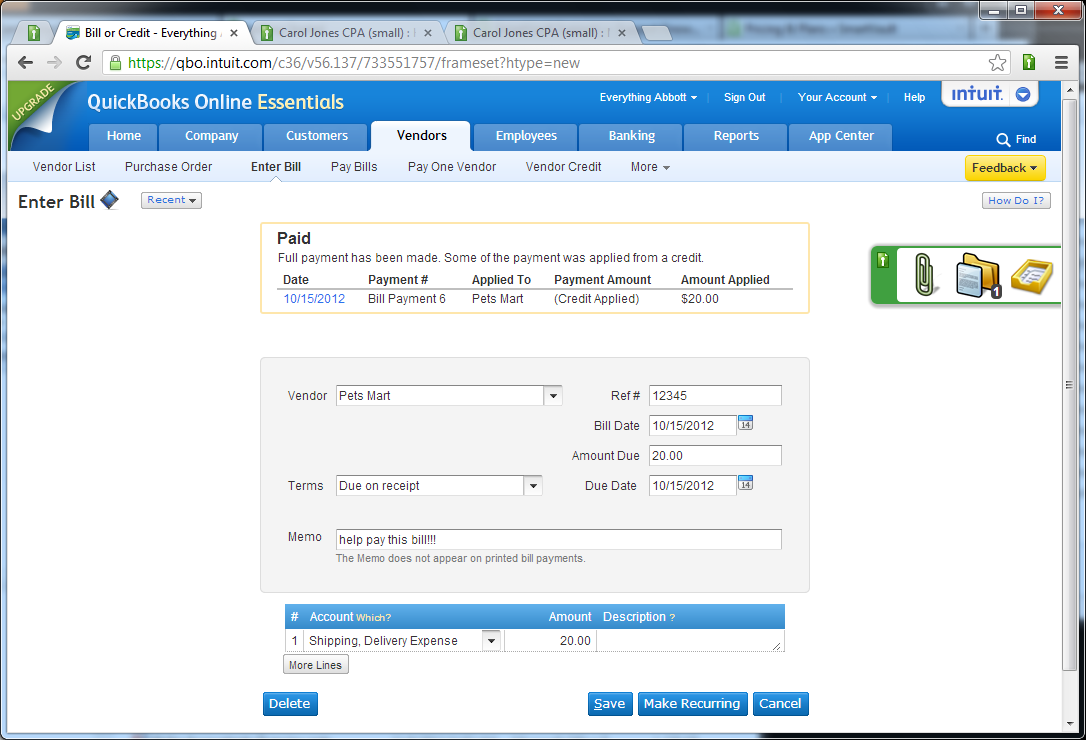Screen dimensions: 1086x740
Task: Close the first Carol Jones CPA tab
Action: click(427, 33)
